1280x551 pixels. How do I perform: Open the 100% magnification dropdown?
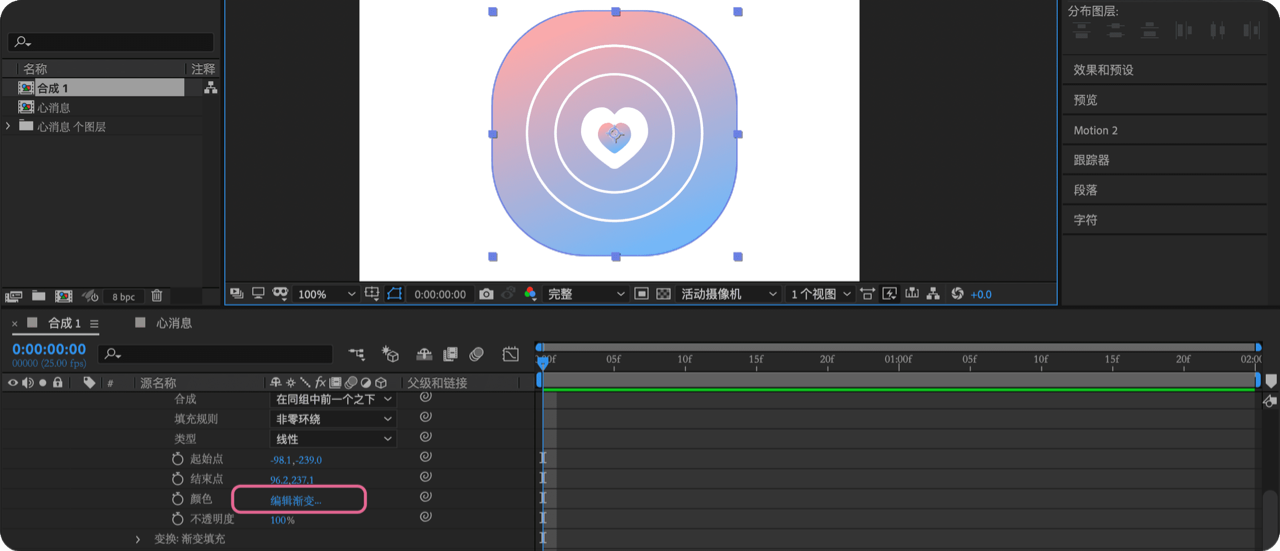click(x=327, y=294)
